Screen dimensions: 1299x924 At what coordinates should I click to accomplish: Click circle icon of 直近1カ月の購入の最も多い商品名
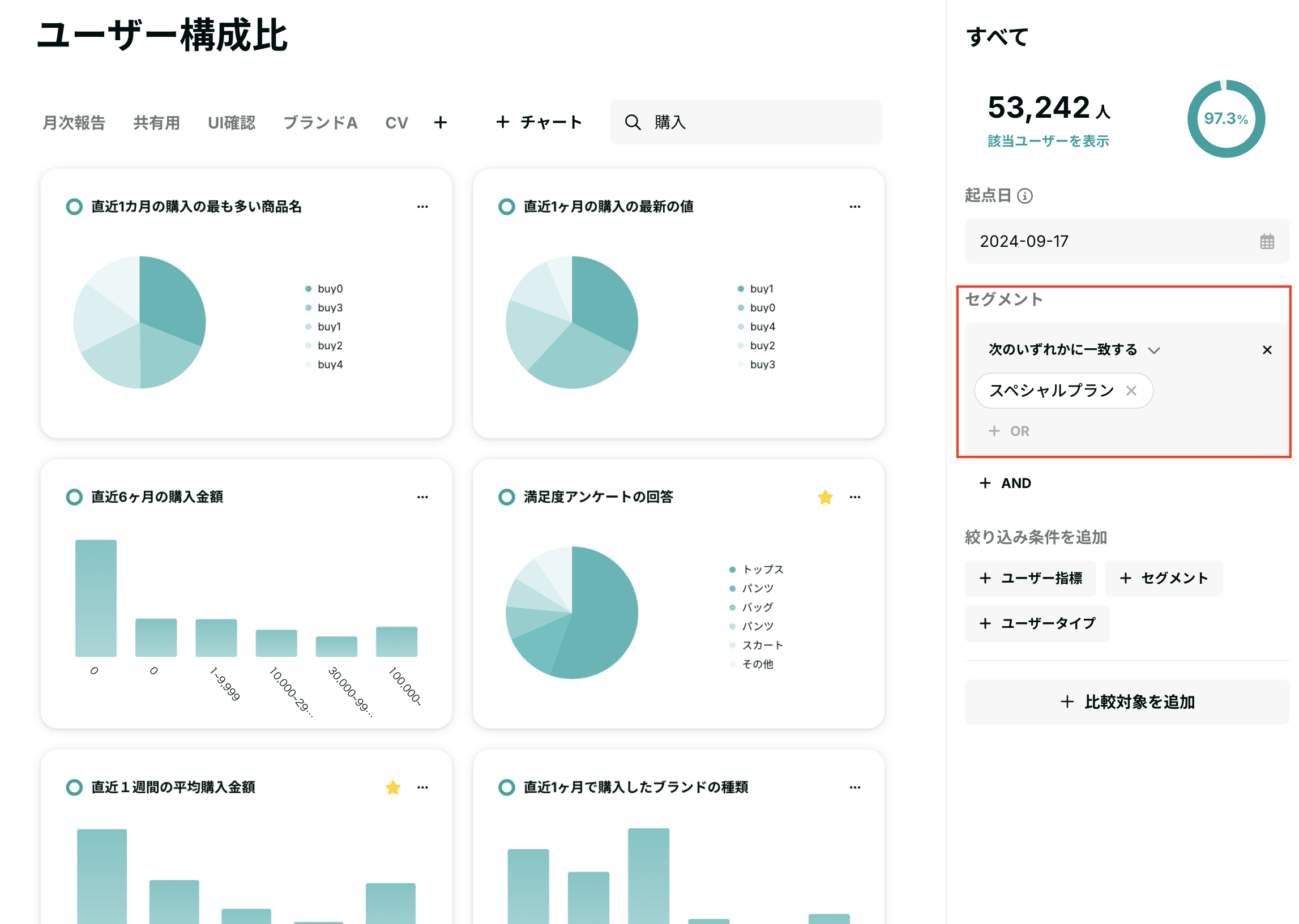[74, 207]
